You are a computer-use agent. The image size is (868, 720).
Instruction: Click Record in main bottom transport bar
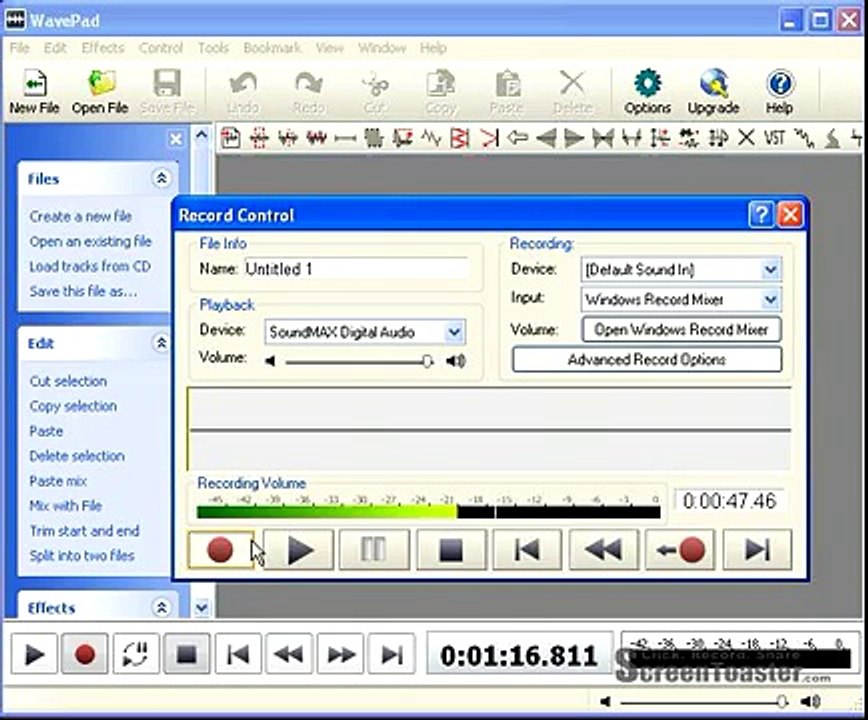(x=85, y=654)
